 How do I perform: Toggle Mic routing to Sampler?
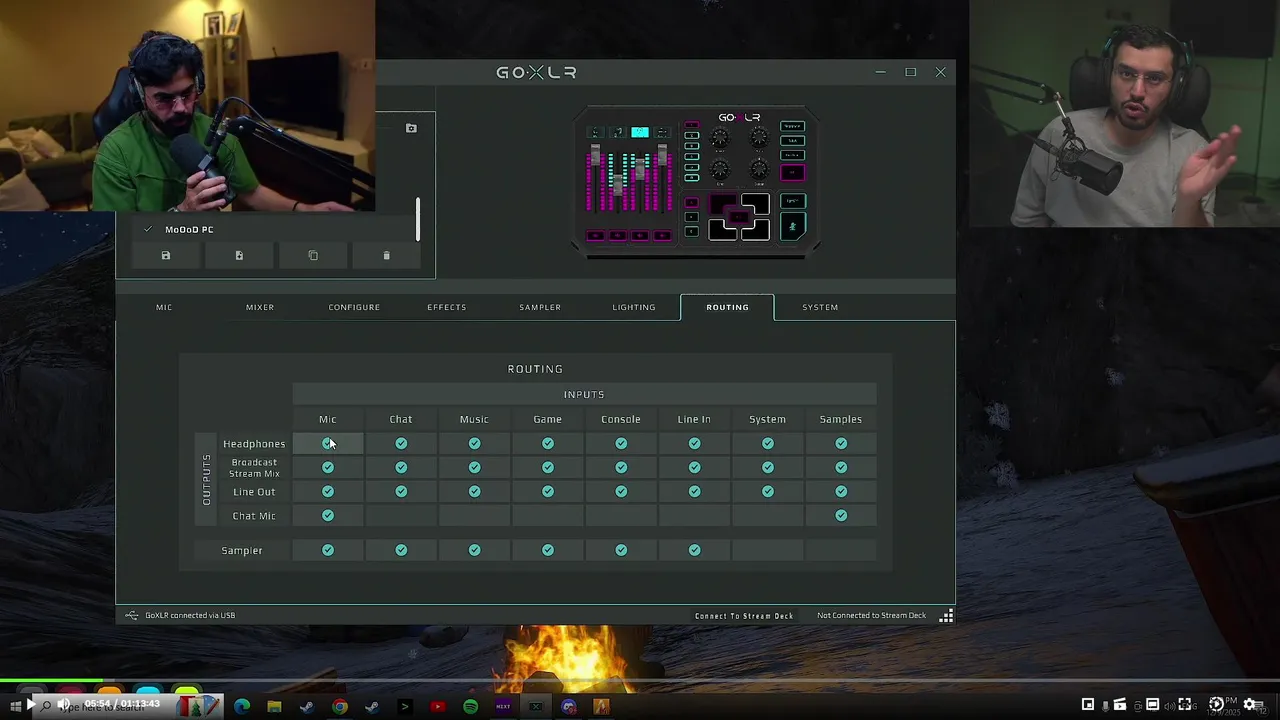click(x=328, y=550)
